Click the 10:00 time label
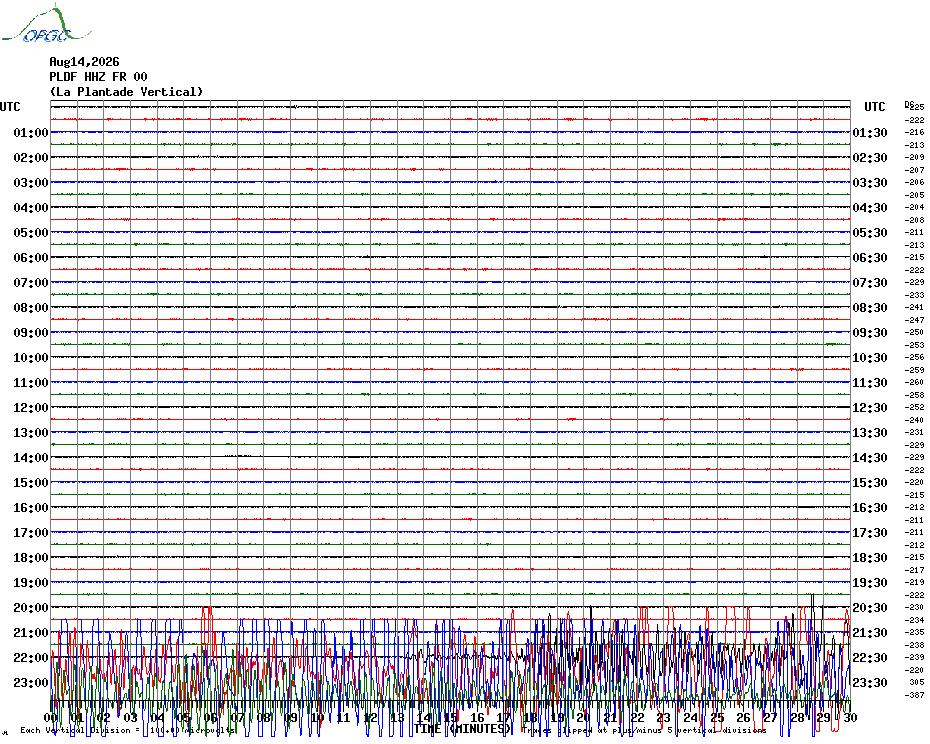This screenshot has width=930, height=744. [31, 358]
